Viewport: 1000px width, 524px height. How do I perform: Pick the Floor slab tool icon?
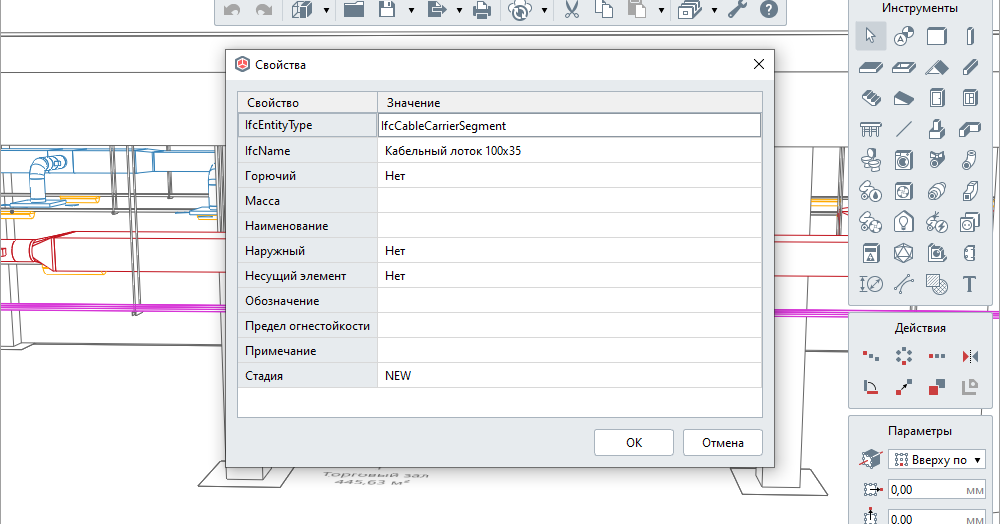(871, 67)
